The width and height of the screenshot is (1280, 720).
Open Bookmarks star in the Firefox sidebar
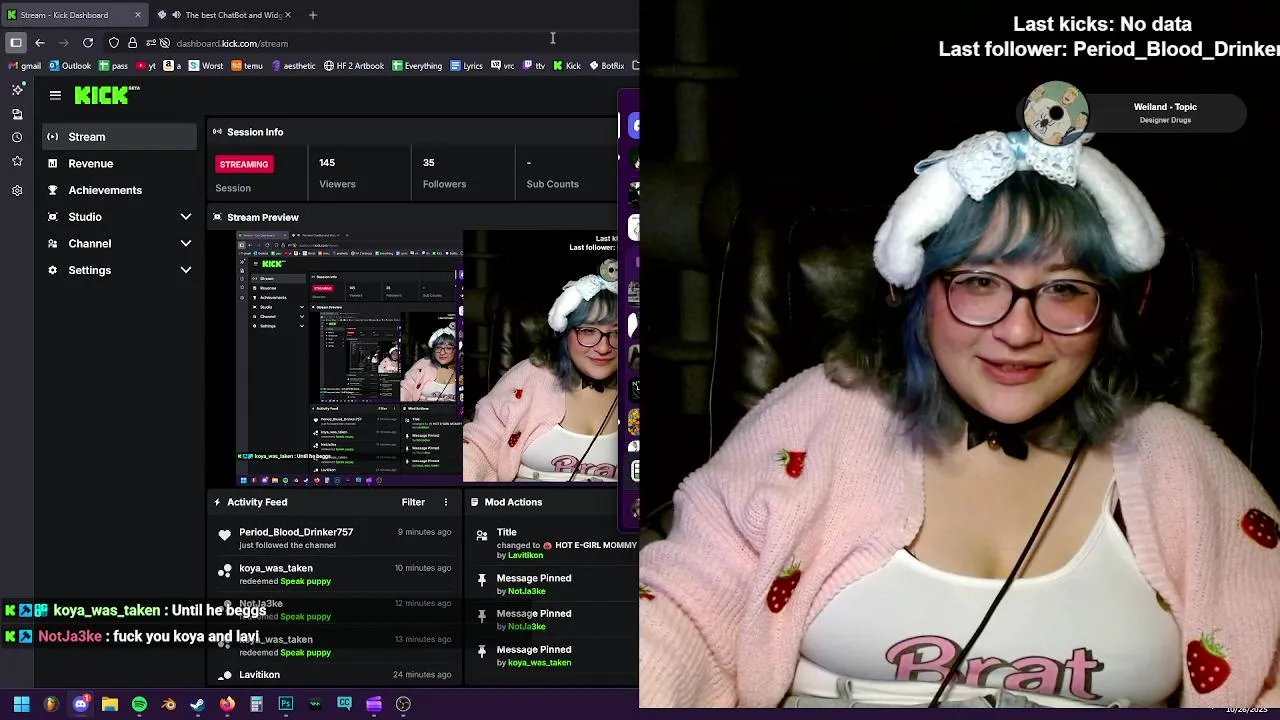click(x=17, y=161)
